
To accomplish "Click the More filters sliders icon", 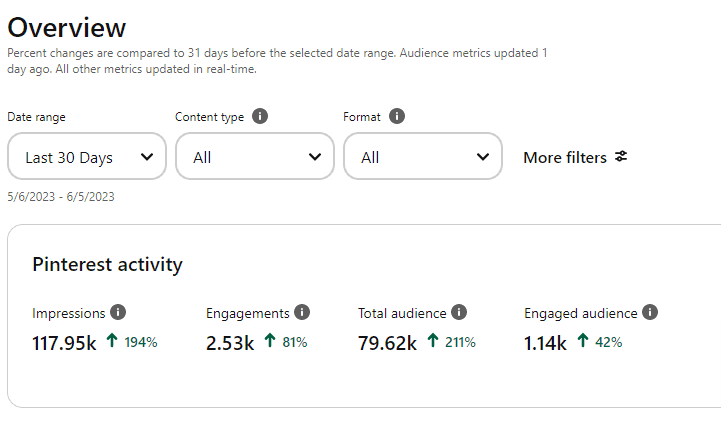I will point(621,157).
